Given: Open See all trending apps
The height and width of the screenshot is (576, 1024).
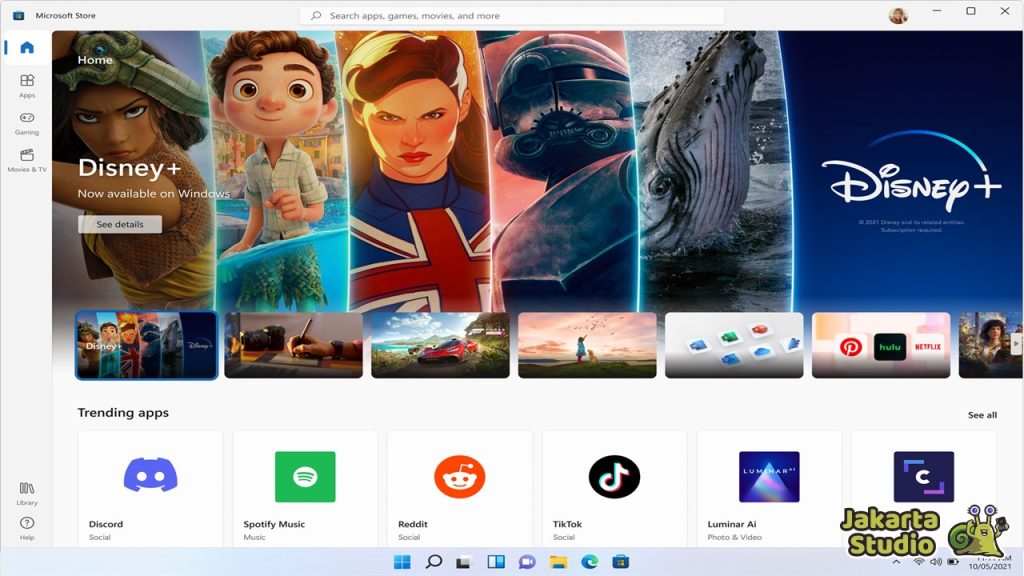Looking at the screenshot, I should point(982,415).
